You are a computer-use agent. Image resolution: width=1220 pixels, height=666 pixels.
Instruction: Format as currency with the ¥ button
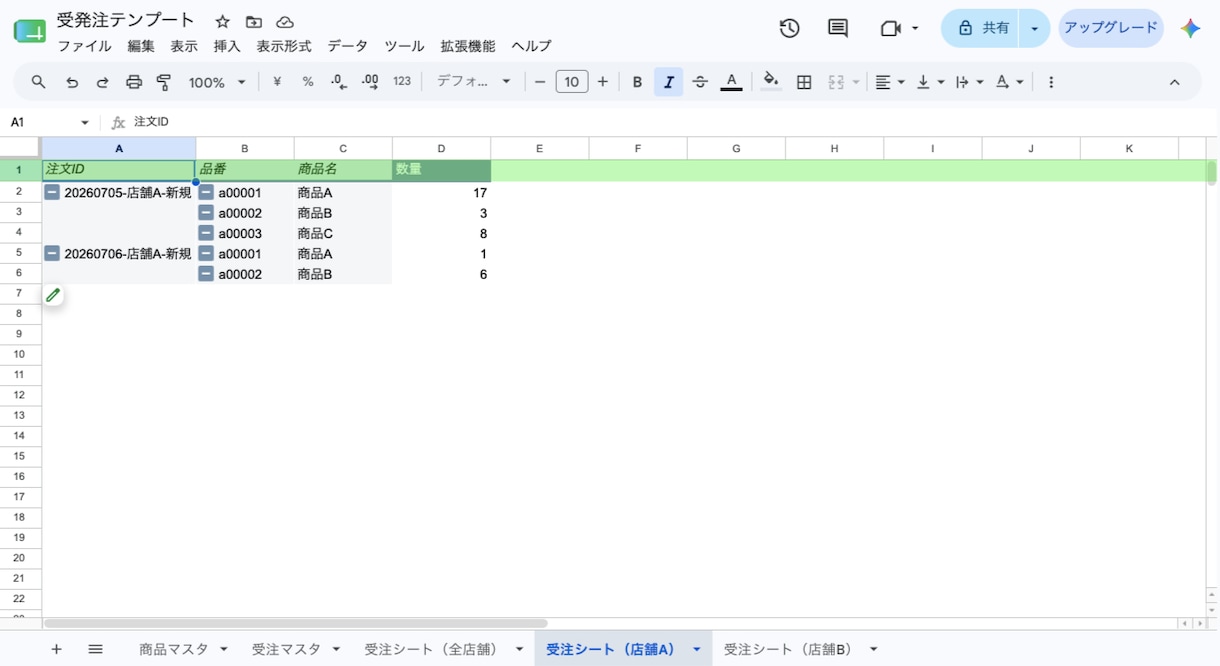(277, 82)
